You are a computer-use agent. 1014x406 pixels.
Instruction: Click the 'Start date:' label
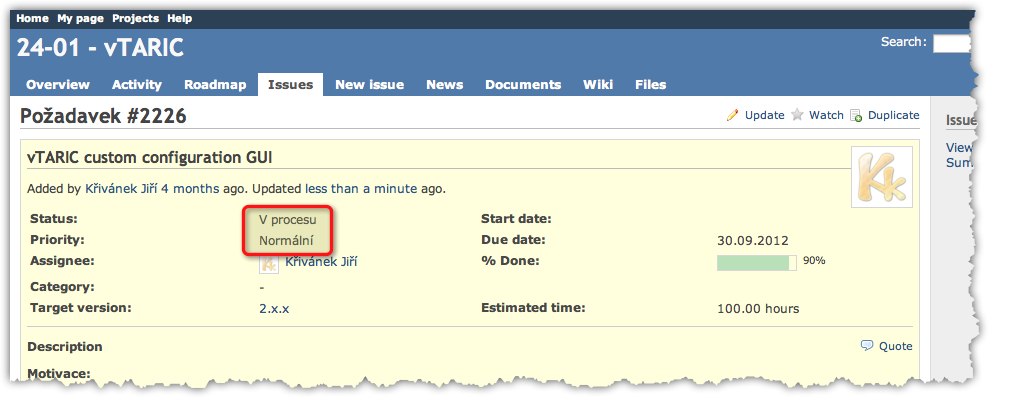(x=516, y=219)
